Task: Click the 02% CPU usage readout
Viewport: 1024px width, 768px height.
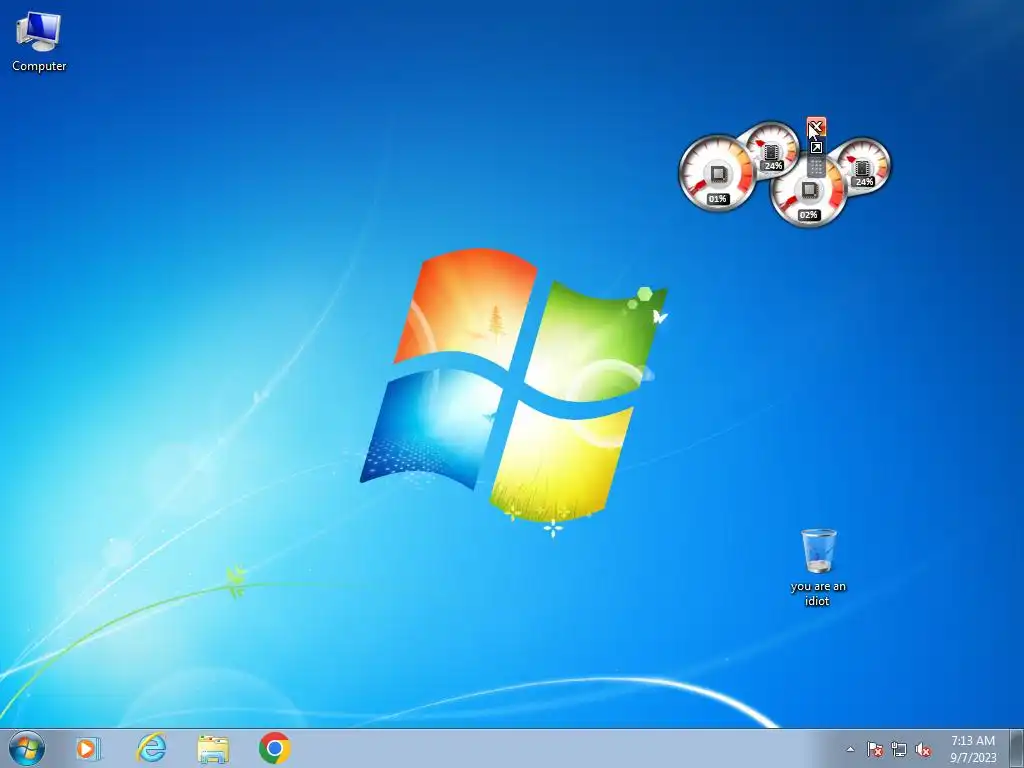Action: click(808, 215)
